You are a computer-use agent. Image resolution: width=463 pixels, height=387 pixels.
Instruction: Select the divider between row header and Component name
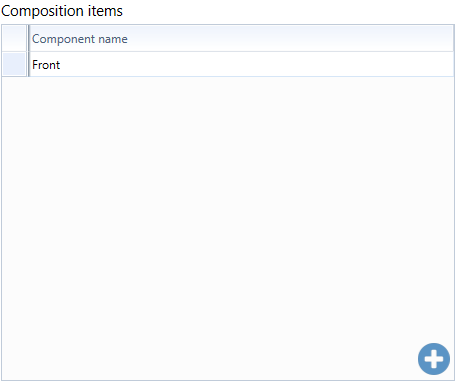(x=28, y=39)
